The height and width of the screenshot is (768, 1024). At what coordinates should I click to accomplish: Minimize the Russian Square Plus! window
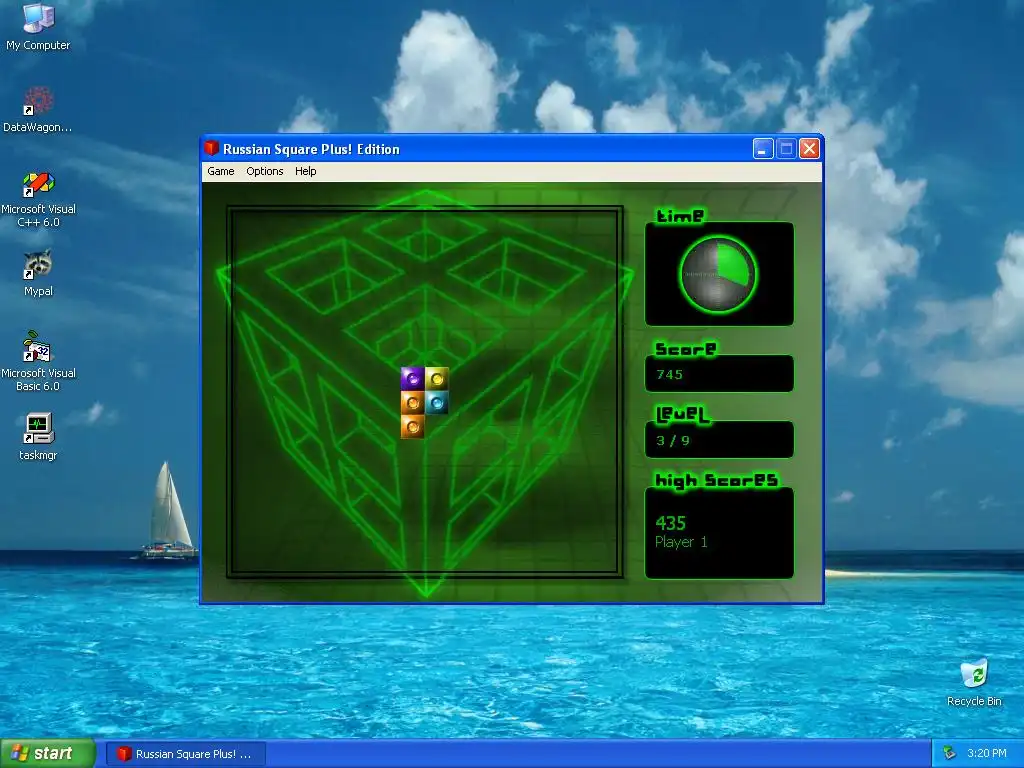[x=763, y=149]
